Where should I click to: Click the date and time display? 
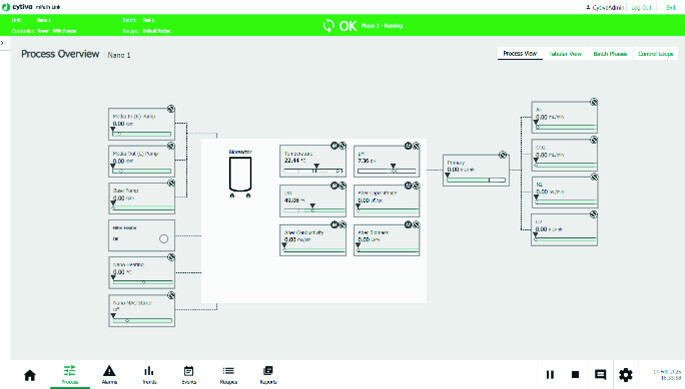click(667, 375)
